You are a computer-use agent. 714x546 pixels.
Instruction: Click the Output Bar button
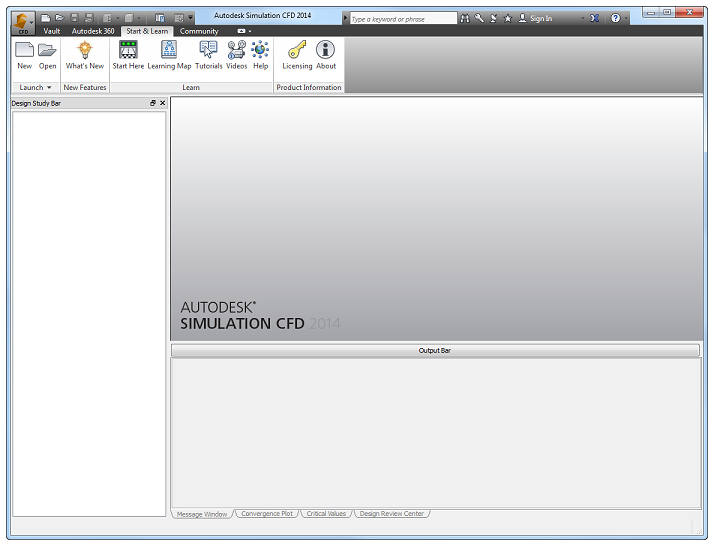435,350
